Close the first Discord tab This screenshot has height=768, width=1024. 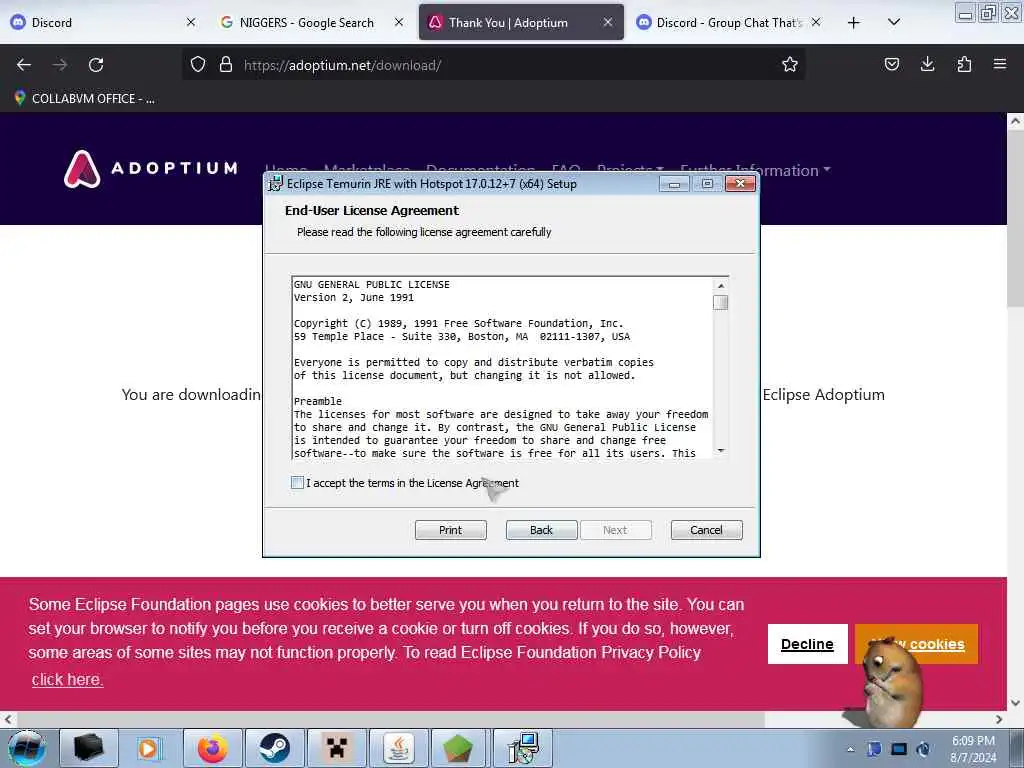click(x=191, y=22)
